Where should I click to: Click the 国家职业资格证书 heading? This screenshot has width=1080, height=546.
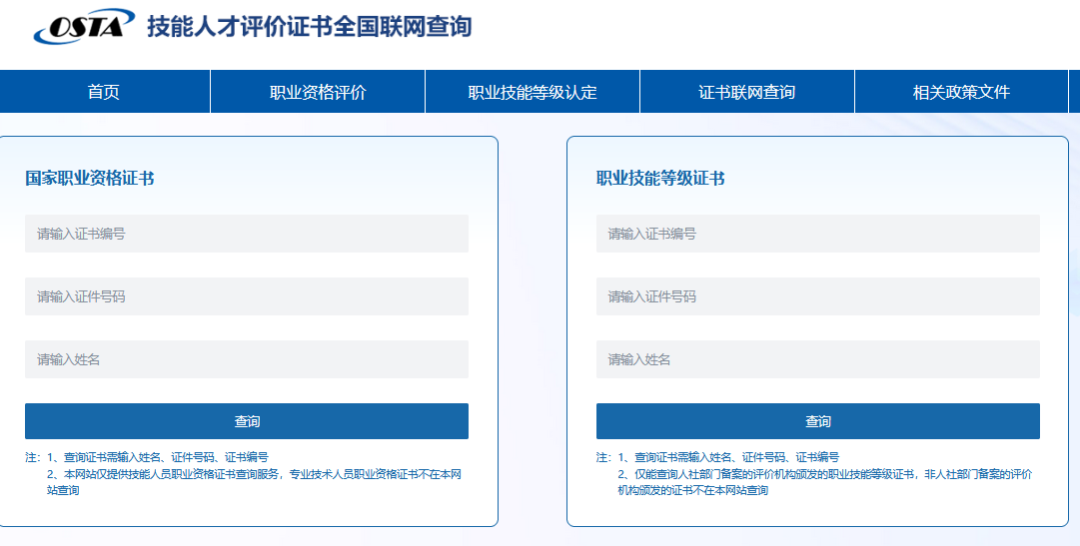click(90, 178)
